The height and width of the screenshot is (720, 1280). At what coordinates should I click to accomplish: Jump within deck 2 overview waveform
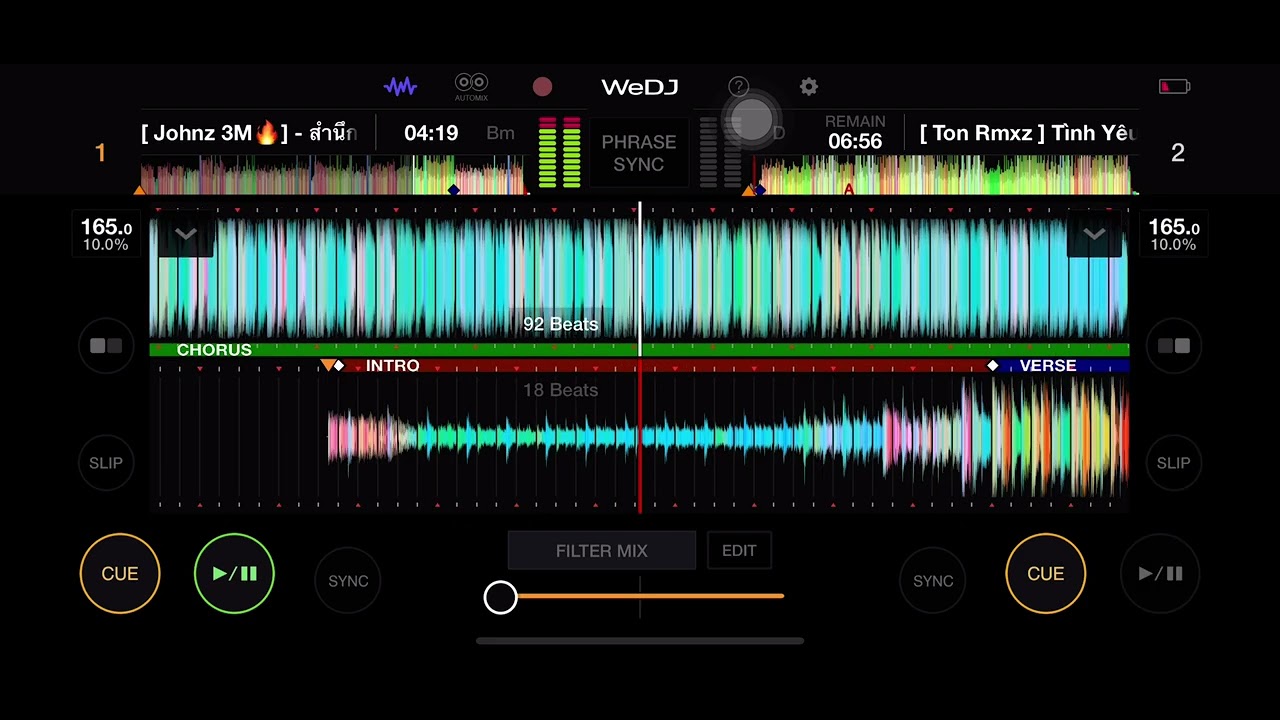(945, 175)
